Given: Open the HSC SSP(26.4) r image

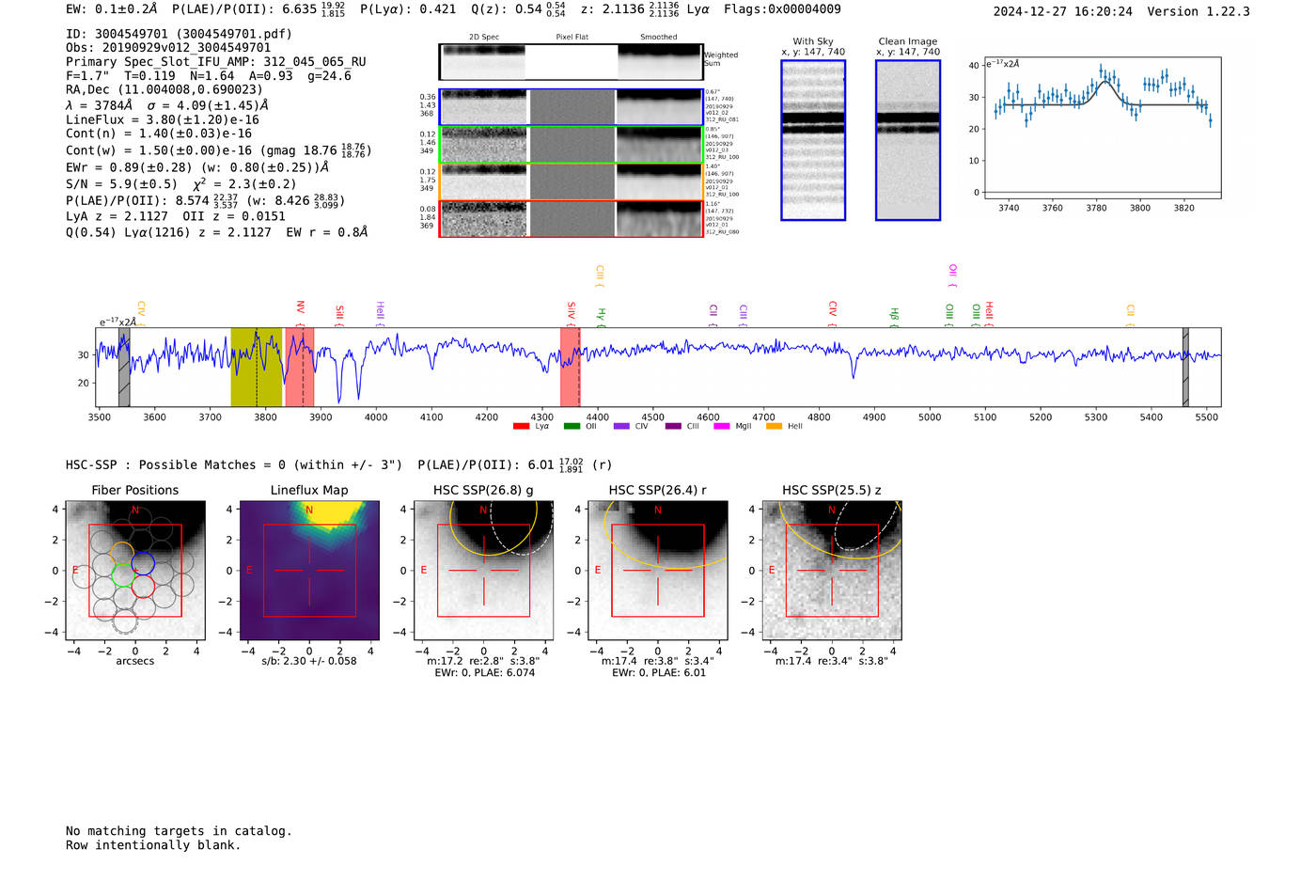Looking at the screenshot, I should [x=658, y=570].
